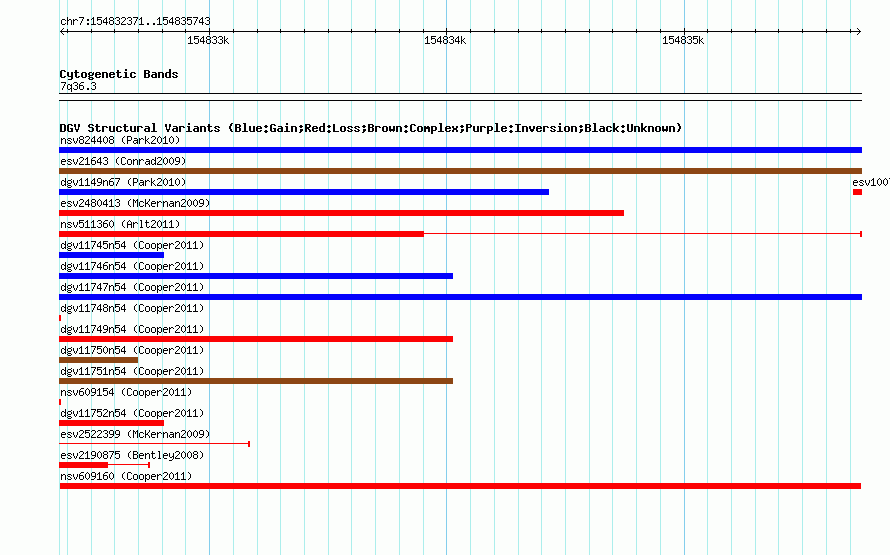The width and height of the screenshot is (890, 555).
Task: Select the red esv2480413 loss bar
Action: coord(341,213)
